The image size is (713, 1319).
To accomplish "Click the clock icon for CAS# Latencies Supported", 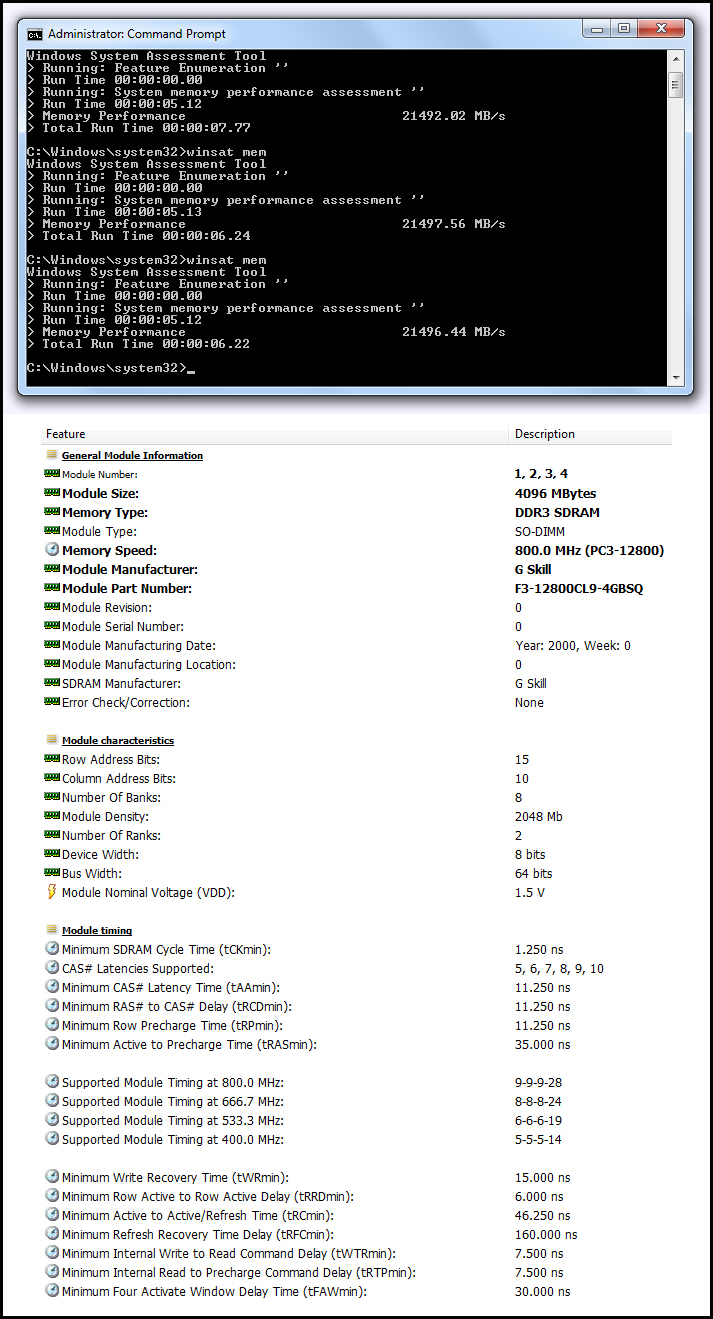I will (52, 967).
